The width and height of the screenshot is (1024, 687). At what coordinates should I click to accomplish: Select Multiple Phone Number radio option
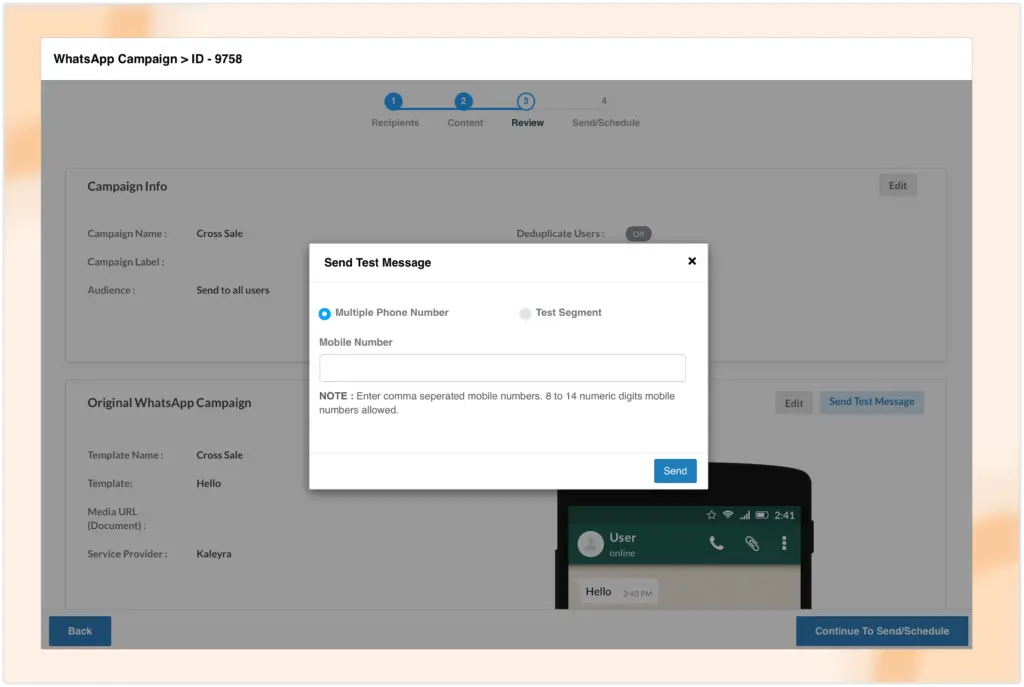(325, 314)
